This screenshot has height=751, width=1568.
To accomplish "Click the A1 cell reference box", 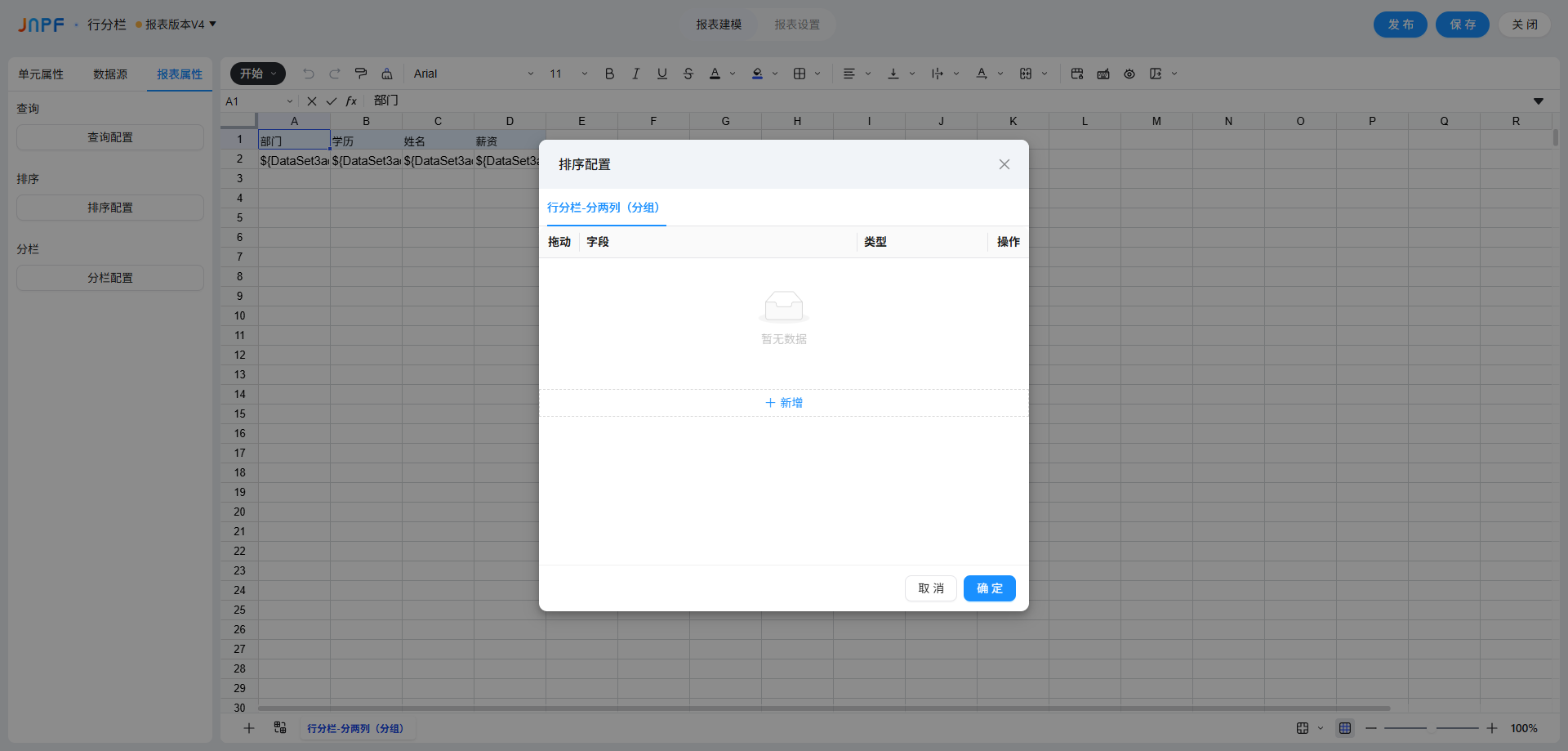I will pyautogui.click(x=253, y=101).
